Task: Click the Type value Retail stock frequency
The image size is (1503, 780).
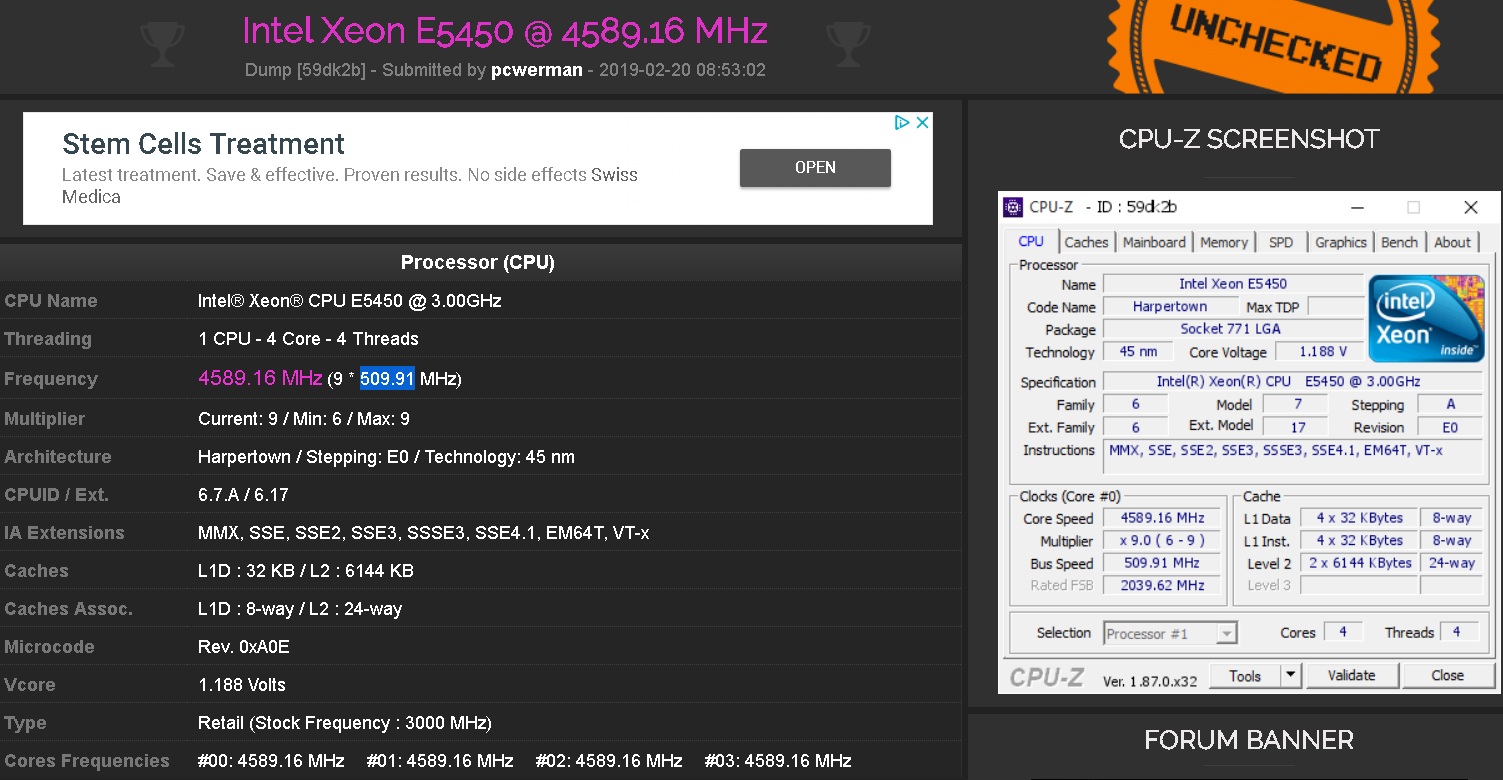Action: click(x=345, y=723)
